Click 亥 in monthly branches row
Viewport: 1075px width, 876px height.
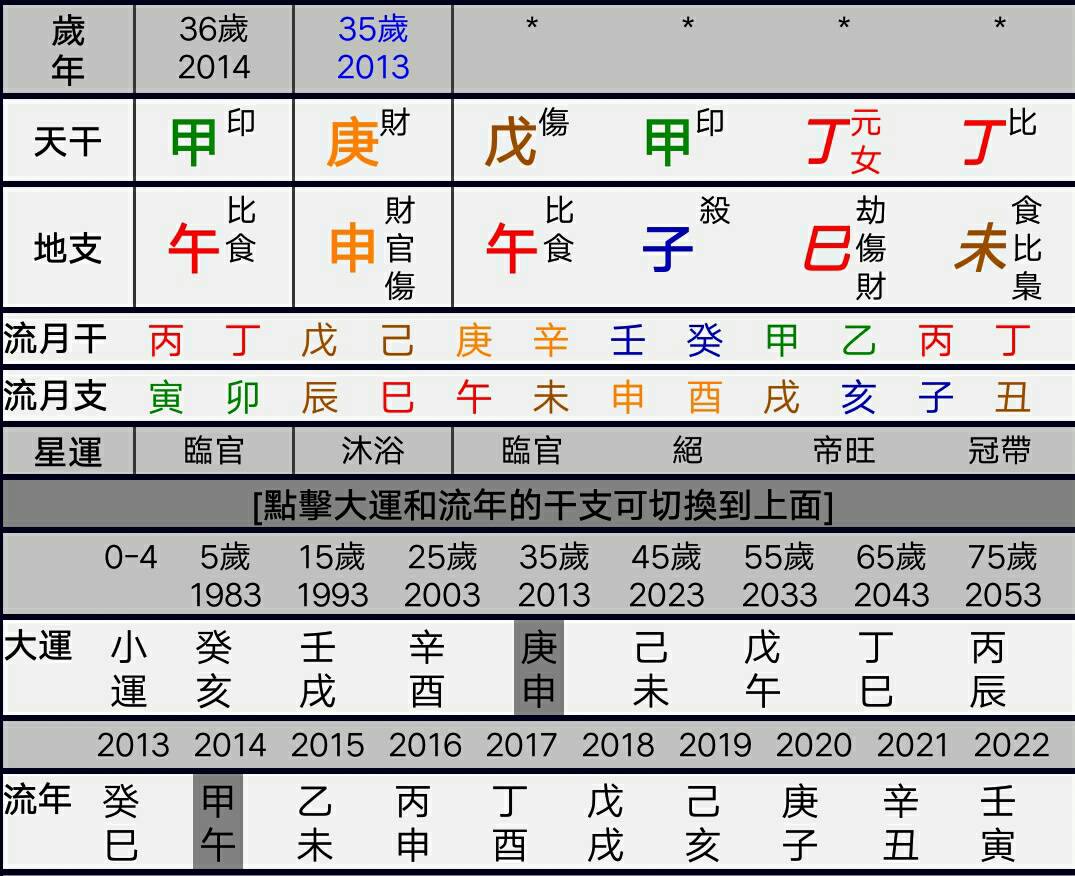coord(858,398)
